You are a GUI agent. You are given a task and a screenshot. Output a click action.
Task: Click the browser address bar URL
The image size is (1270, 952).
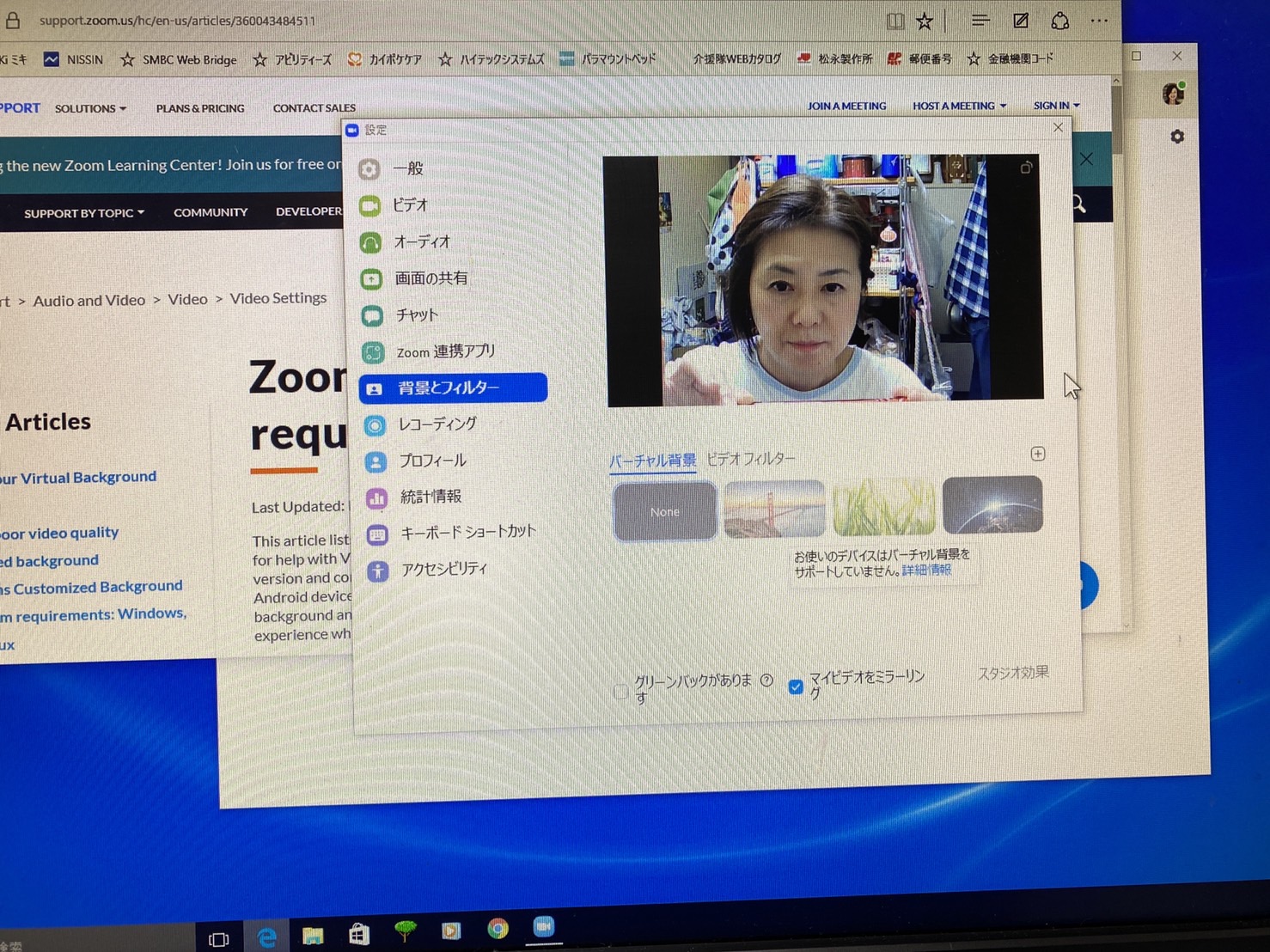pos(177,21)
